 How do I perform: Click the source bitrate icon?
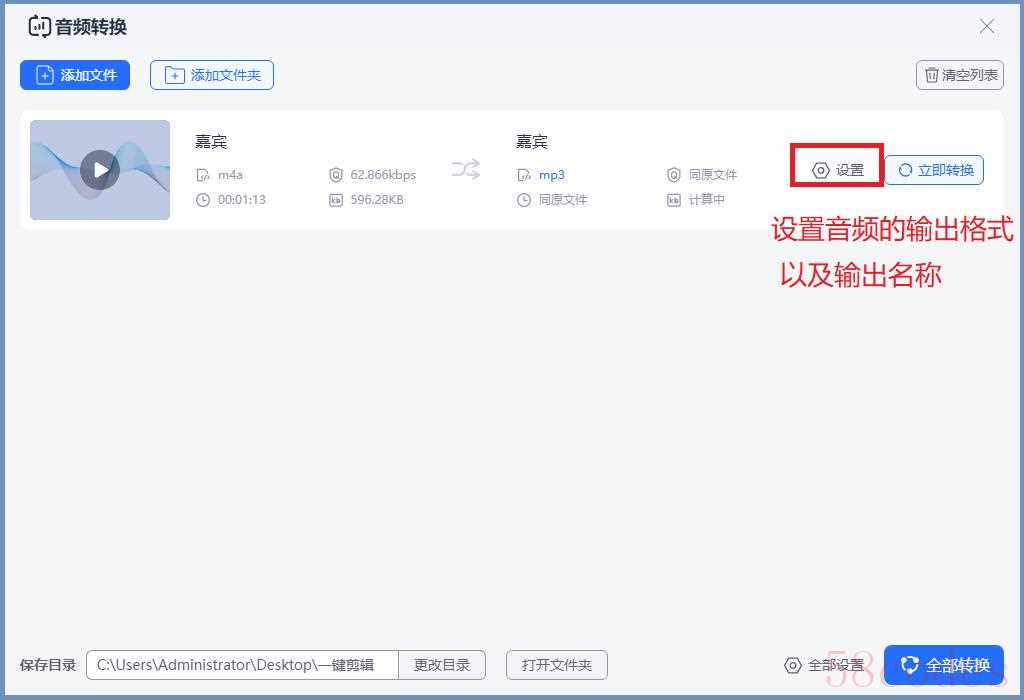[336, 175]
